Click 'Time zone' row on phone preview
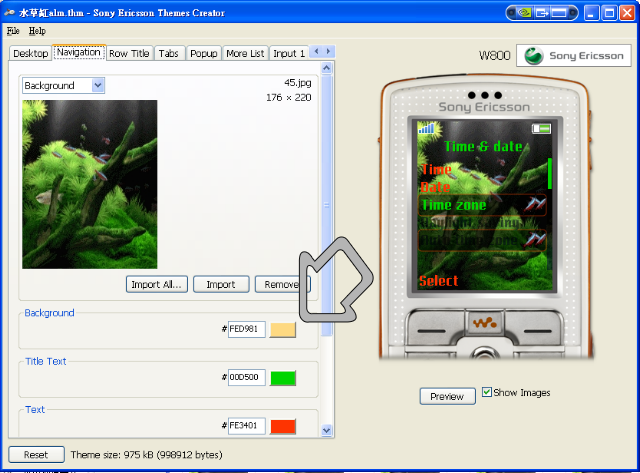This screenshot has width=640, height=473. tap(482, 204)
